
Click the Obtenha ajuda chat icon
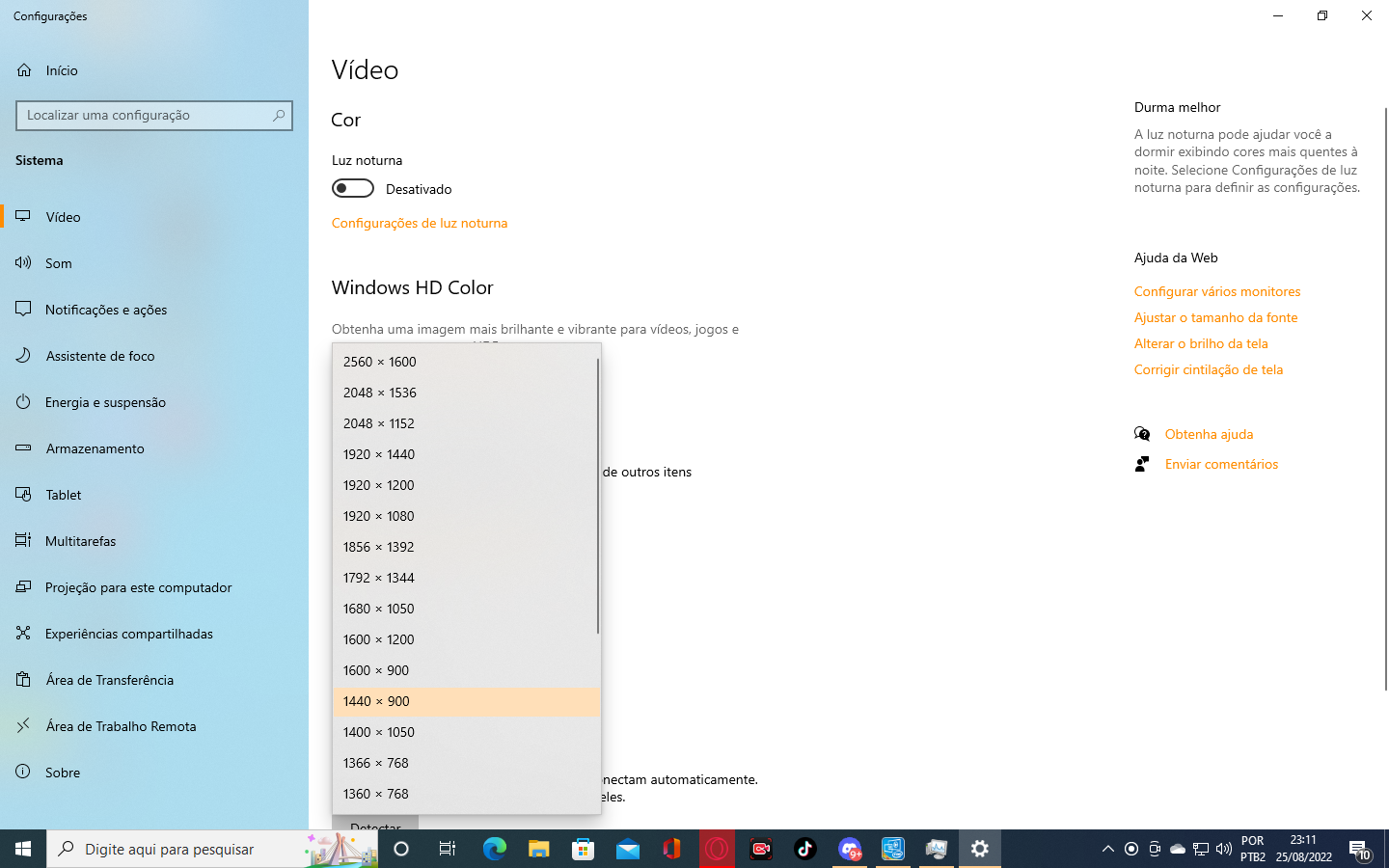click(1142, 434)
